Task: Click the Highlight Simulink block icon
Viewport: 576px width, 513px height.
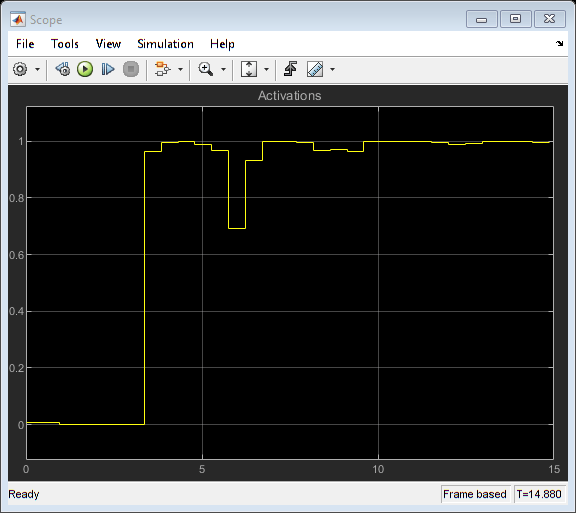Action: [x=162, y=69]
